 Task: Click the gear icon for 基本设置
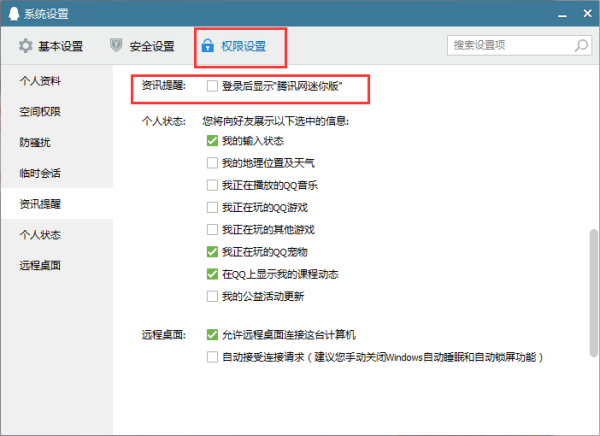click(26, 46)
